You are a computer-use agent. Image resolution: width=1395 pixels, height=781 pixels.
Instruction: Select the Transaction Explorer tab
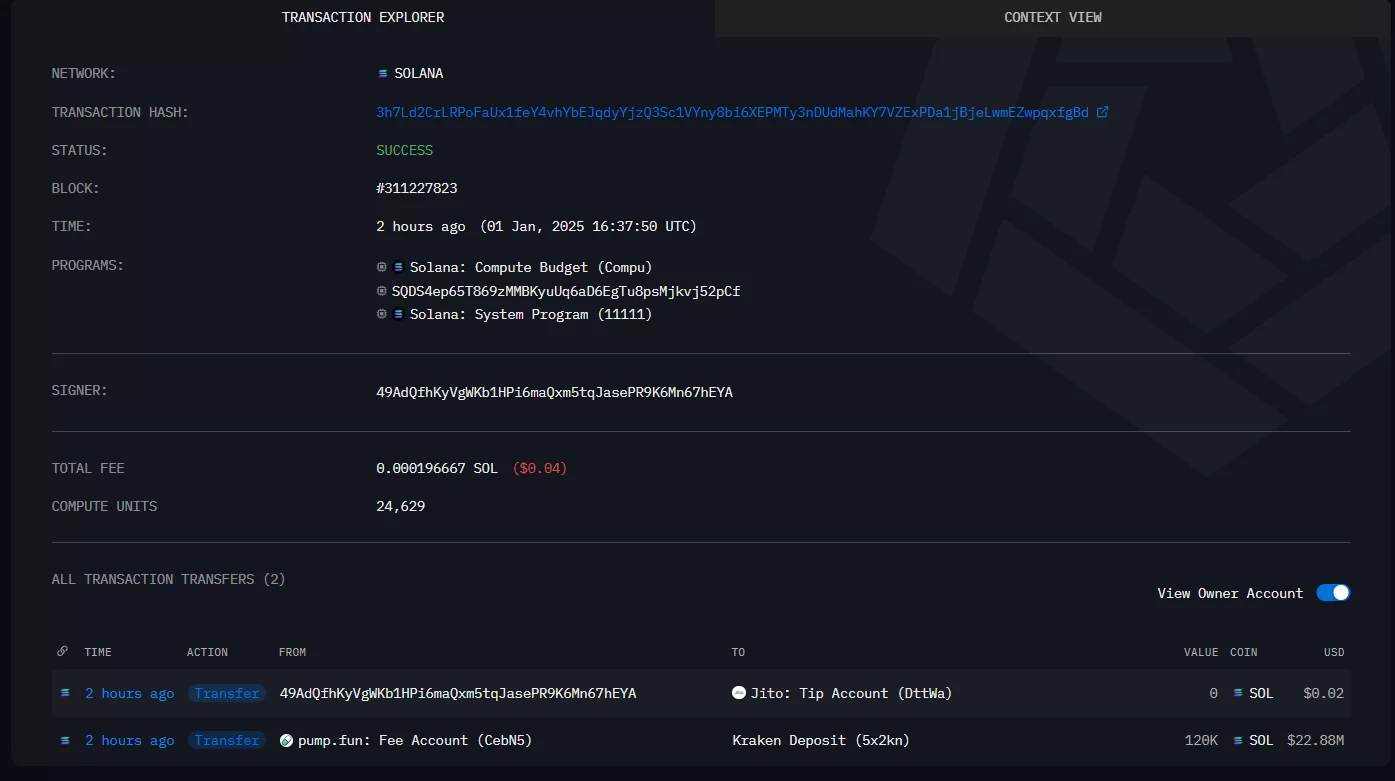(x=363, y=17)
